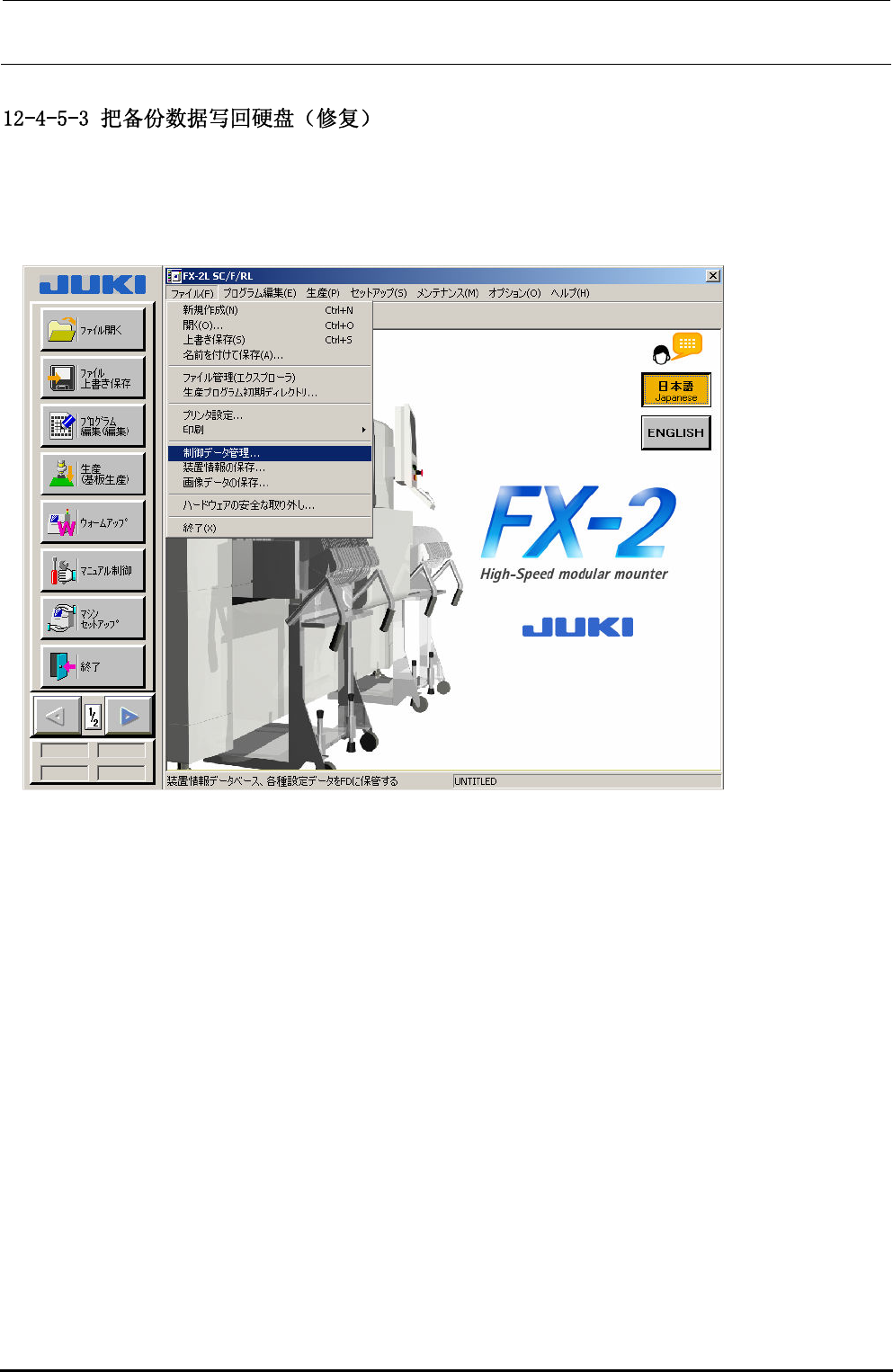Choose 生産プログラム初期ディレクトリ... menu entry
The image size is (893, 1372).
[x=270, y=392]
